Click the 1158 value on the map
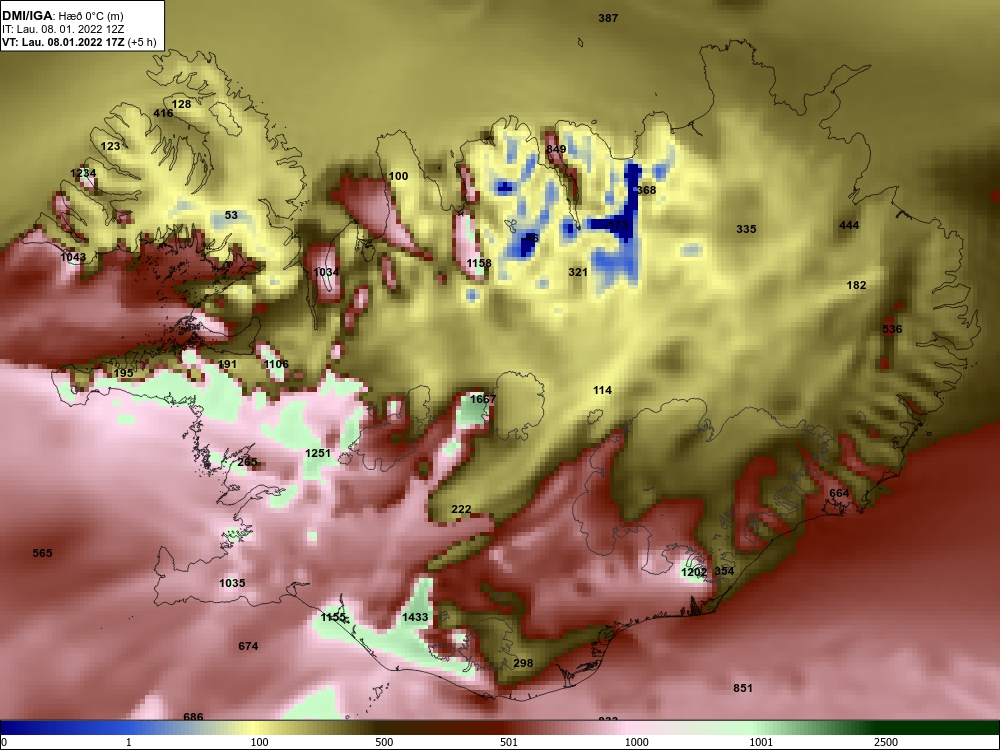The height and width of the screenshot is (750, 1000). click(x=479, y=263)
